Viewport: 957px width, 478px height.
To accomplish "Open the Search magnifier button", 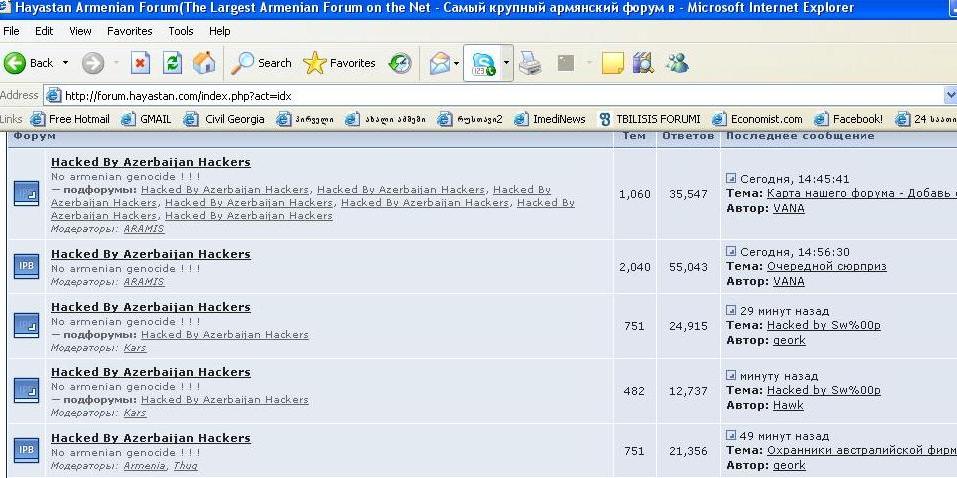I will 261,63.
